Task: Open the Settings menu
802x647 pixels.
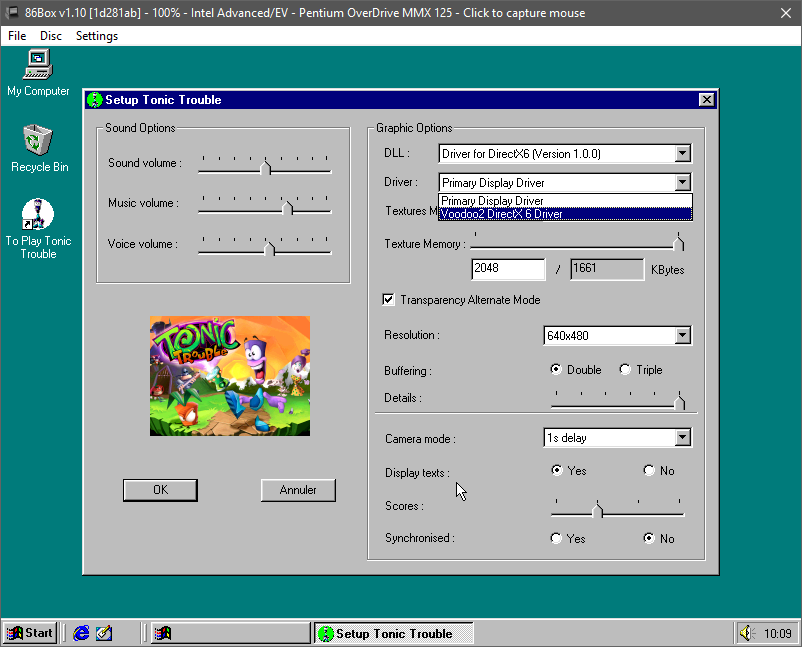Action: tap(96, 35)
